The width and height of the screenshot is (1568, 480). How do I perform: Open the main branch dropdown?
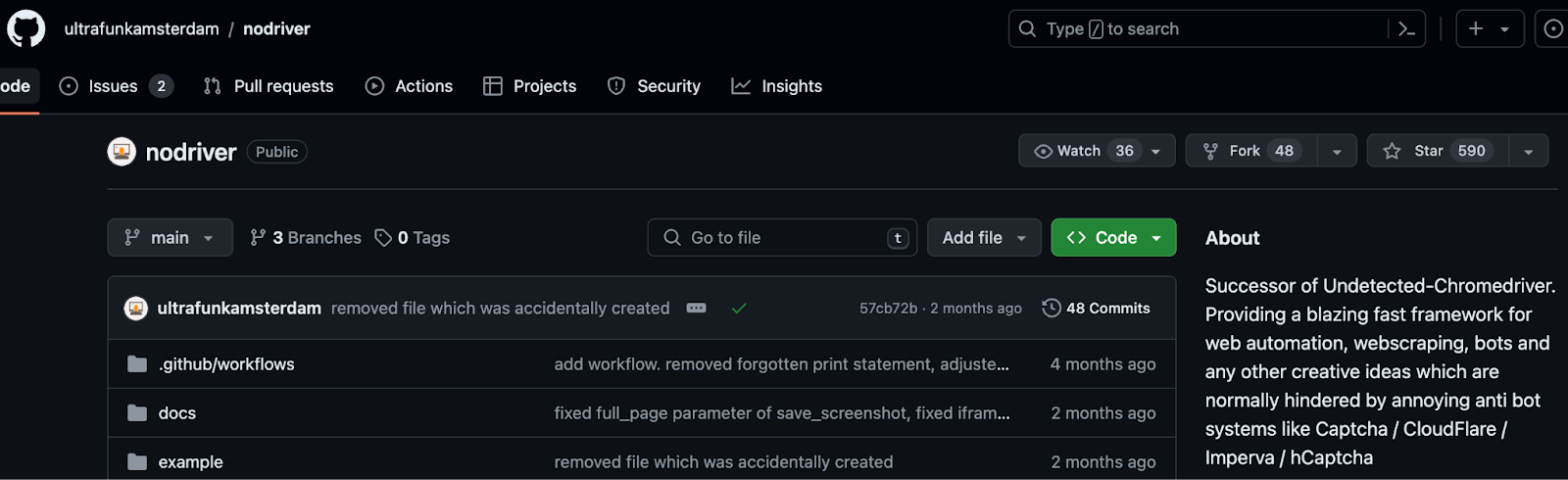170,238
